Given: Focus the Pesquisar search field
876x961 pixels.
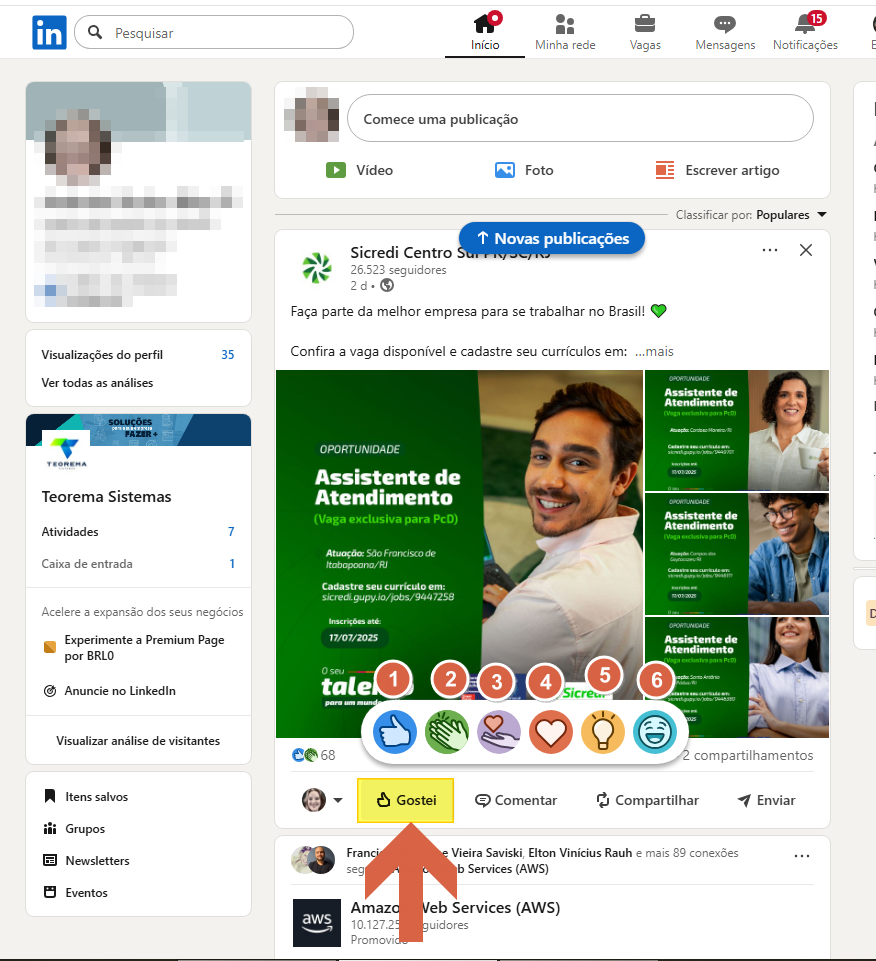Looking at the screenshot, I should pyautogui.click(x=214, y=32).
